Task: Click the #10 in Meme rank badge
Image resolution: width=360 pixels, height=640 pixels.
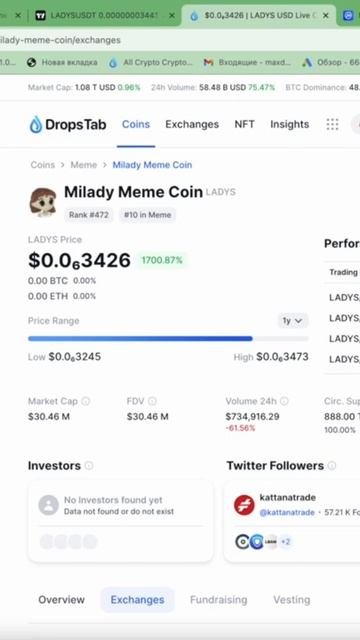Action: 147,215
